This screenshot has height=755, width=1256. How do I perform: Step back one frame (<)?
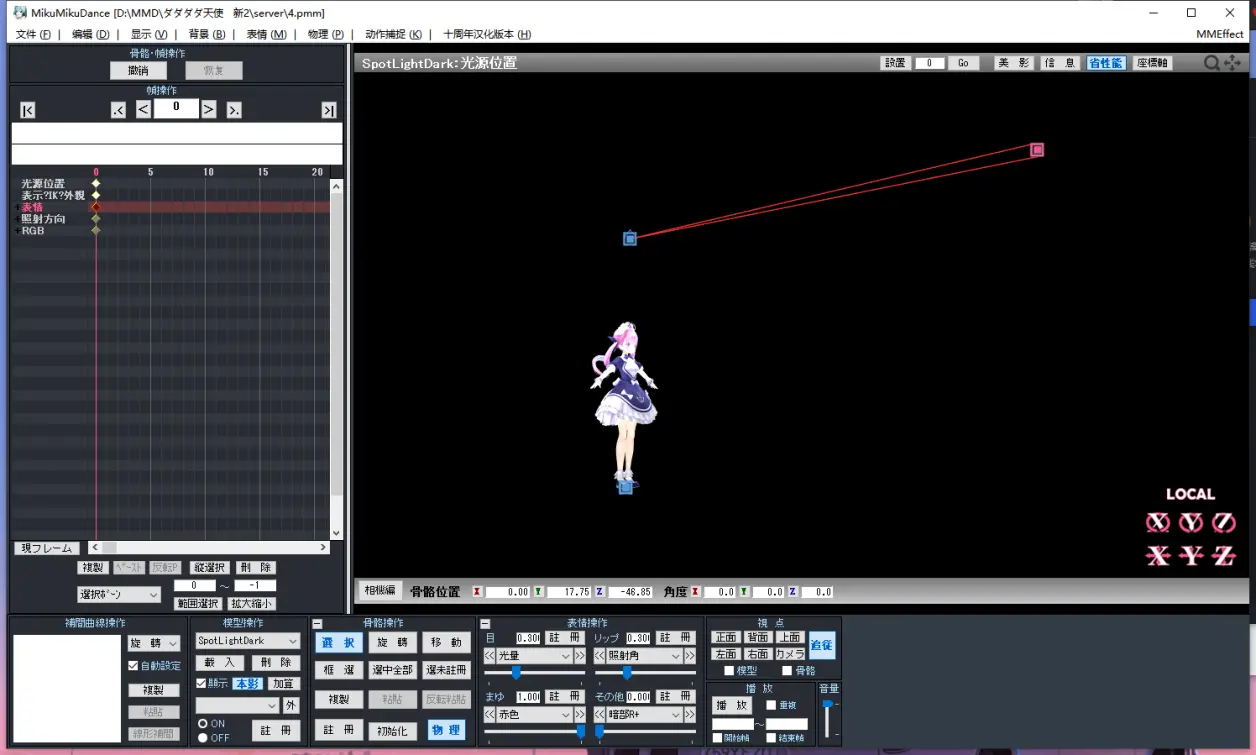[x=143, y=109]
